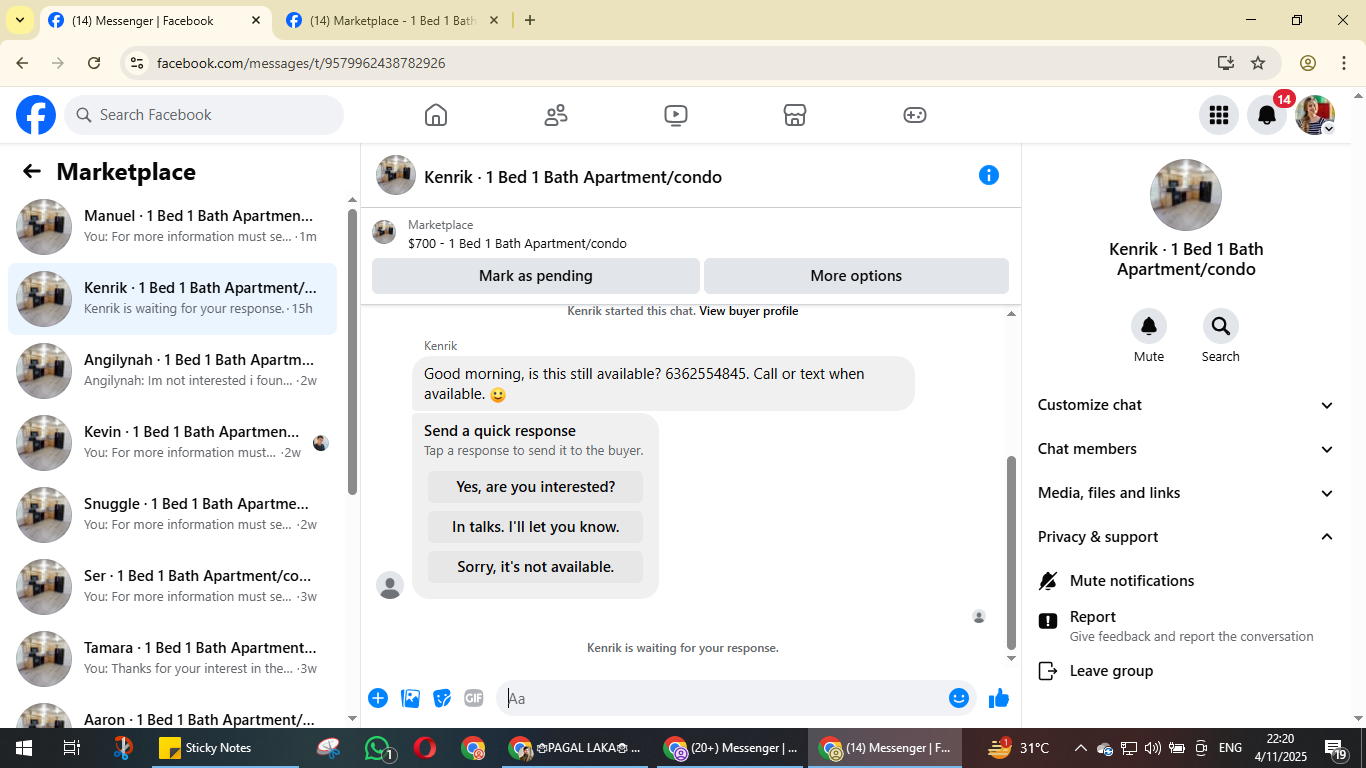Viewport: 1366px width, 768px height.
Task: Open the Windows Start menu
Action: click(23, 748)
